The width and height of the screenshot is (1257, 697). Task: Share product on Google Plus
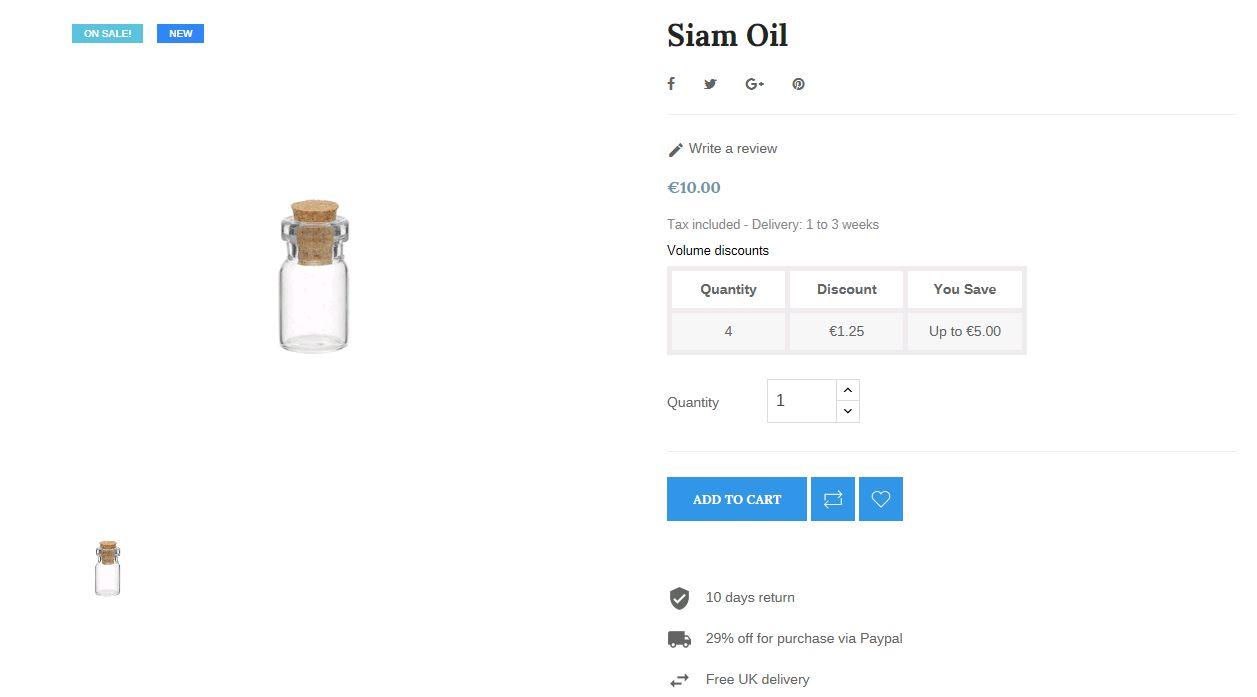(x=754, y=84)
